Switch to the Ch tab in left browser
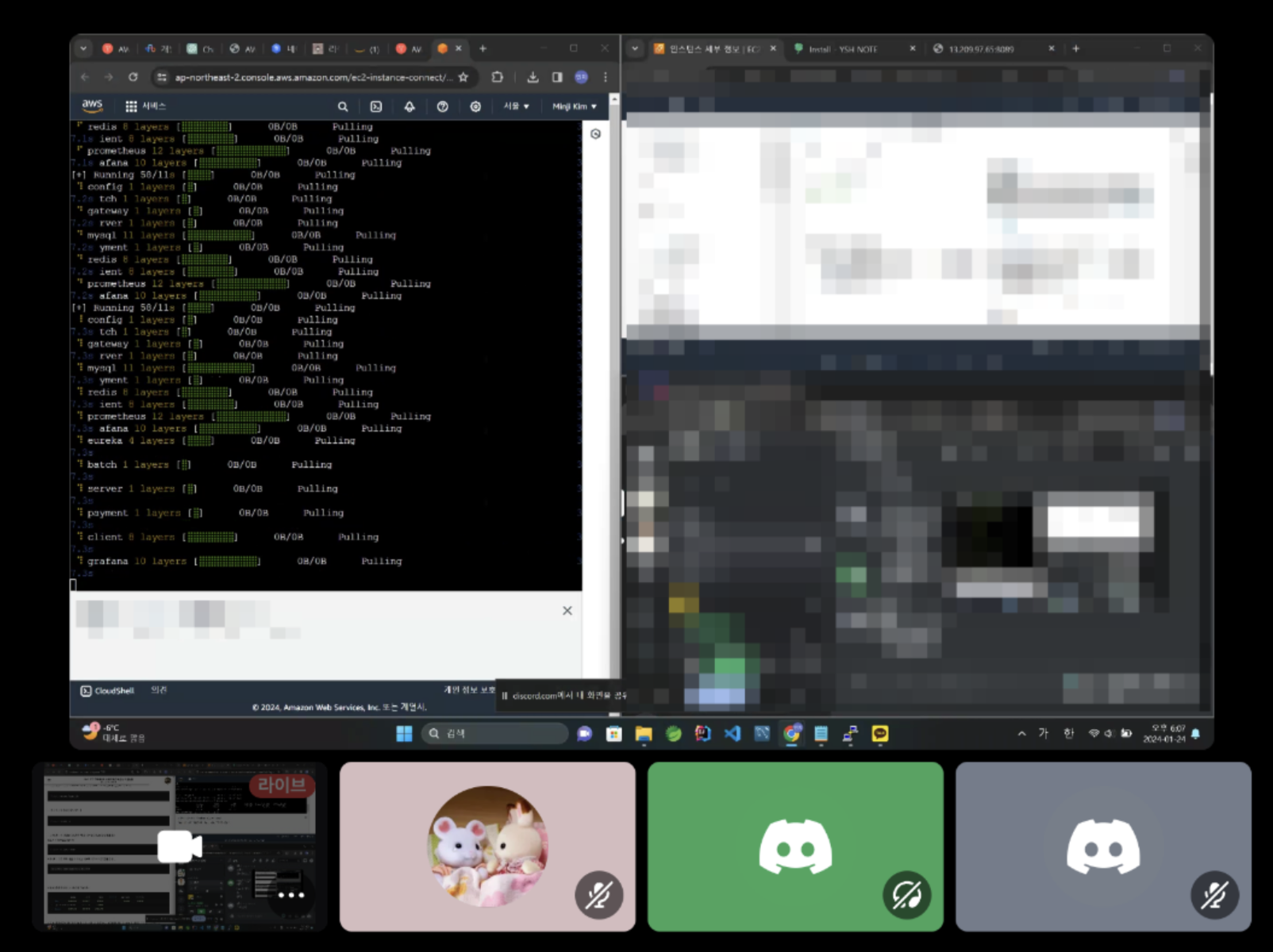Image resolution: width=1273 pixels, height=952 pixels. coord(200,48)
